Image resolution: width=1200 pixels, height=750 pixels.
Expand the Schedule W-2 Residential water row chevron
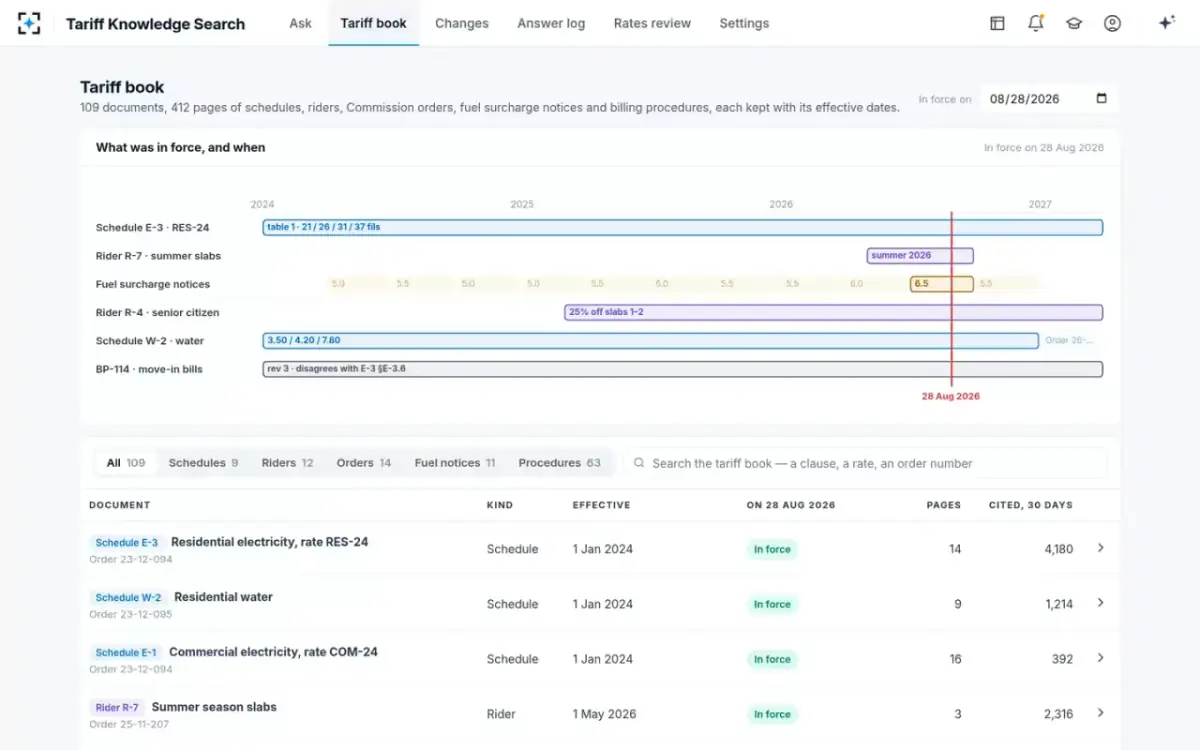[1100, 603]
